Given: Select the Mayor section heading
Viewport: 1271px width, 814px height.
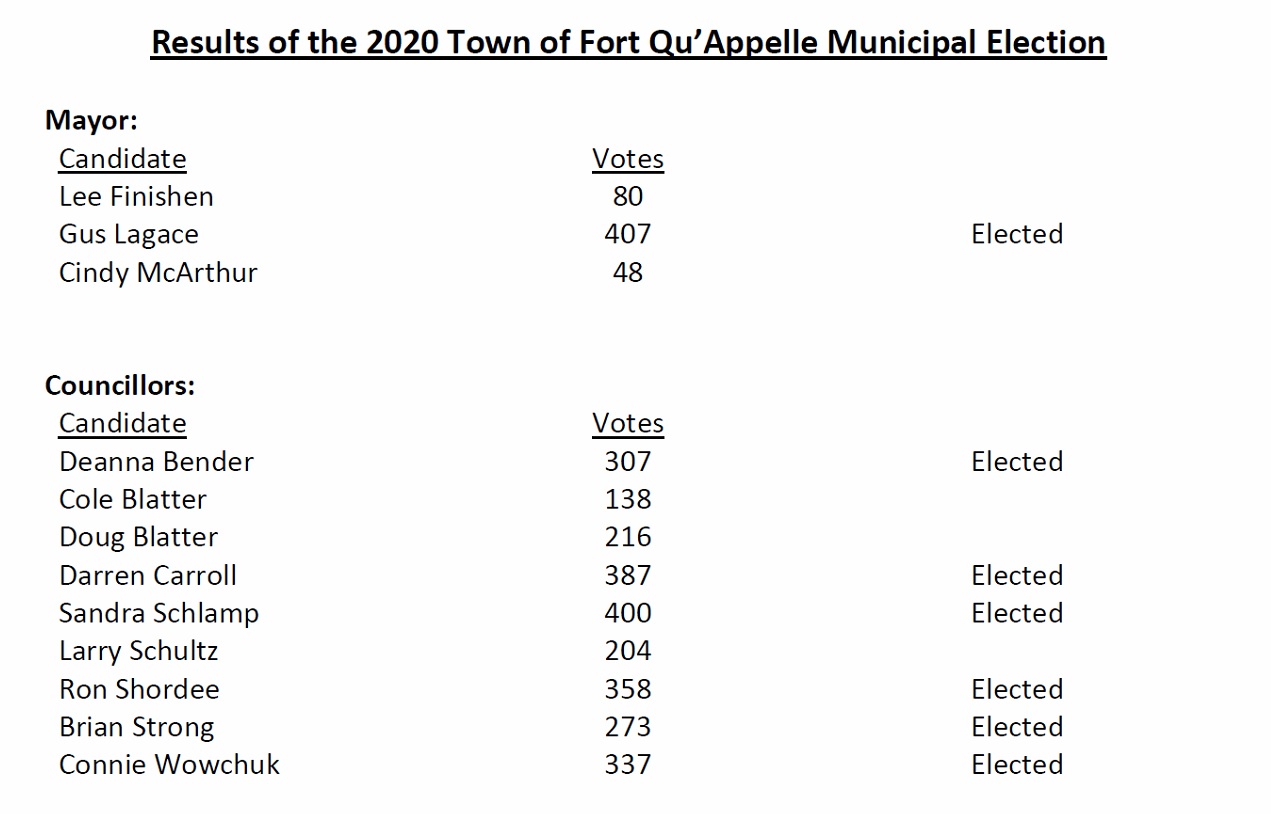Looking at the screenshot, I should tap(91, 121).
